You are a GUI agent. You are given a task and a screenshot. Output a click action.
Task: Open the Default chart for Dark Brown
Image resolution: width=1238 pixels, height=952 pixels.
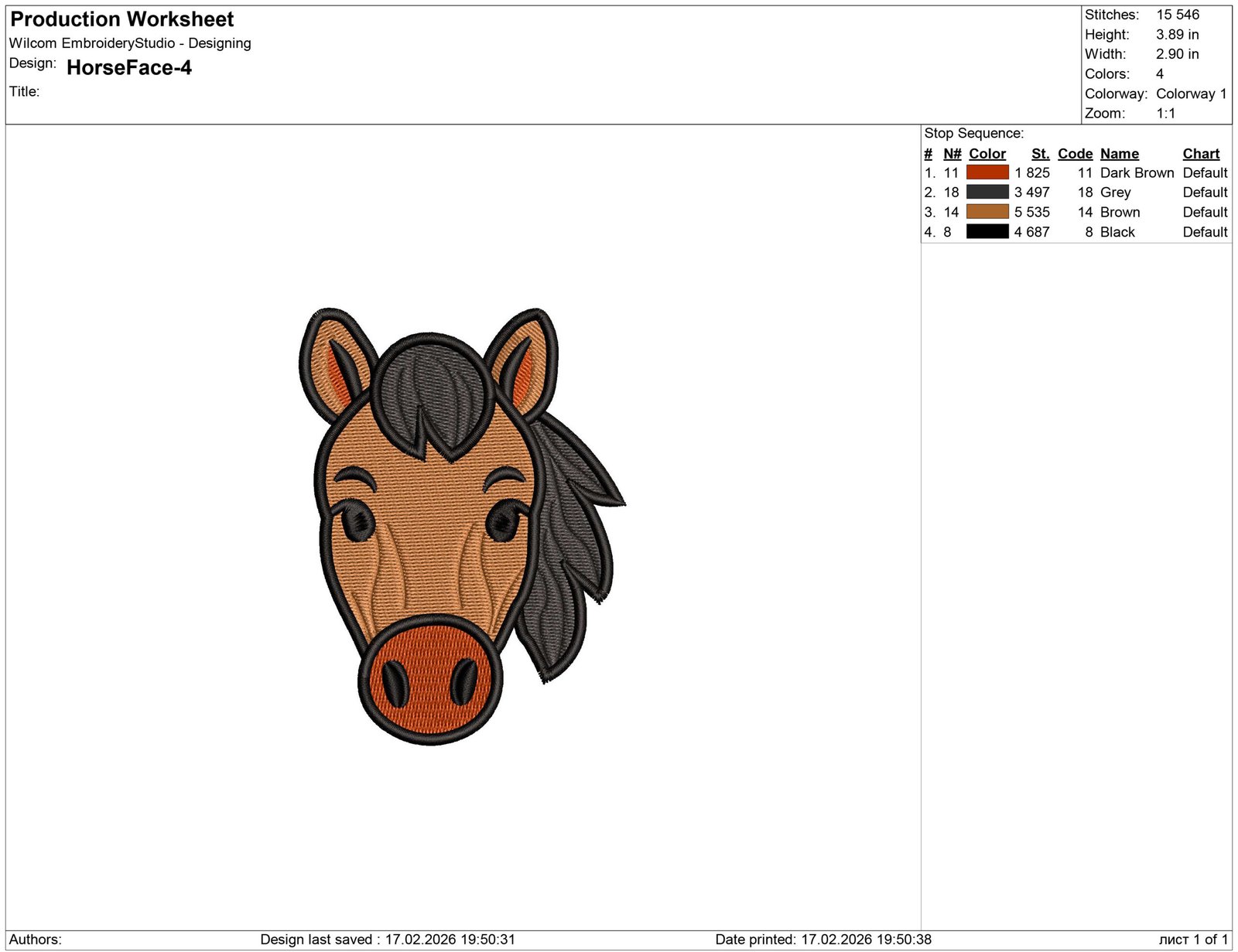(x=1204, y=172)
